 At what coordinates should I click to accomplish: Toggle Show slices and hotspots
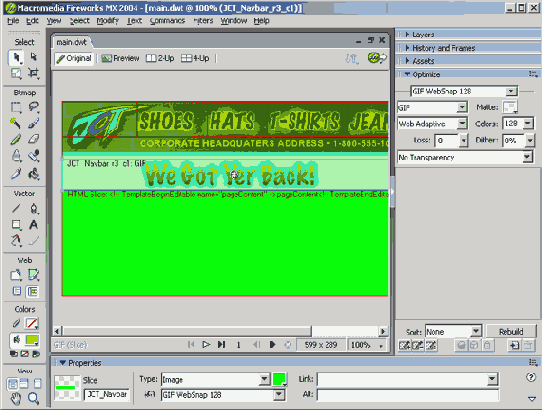pos(32,291)
